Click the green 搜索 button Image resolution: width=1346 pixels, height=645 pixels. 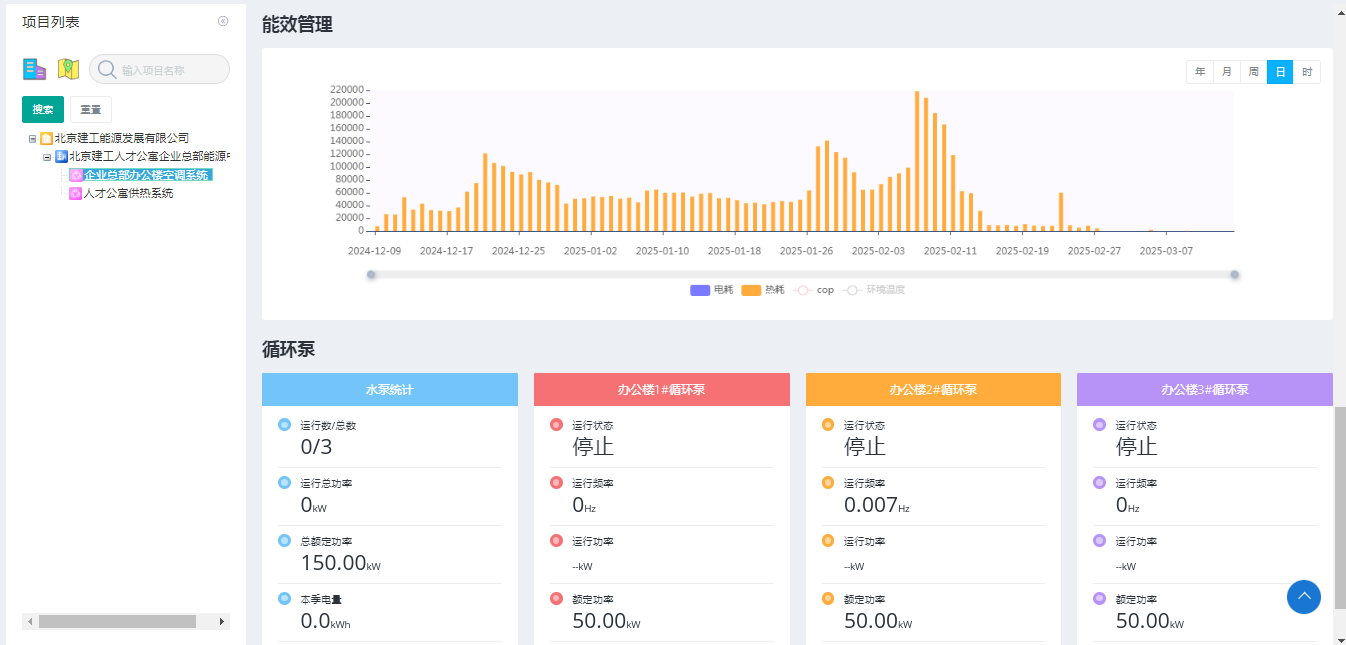(43, 110)
